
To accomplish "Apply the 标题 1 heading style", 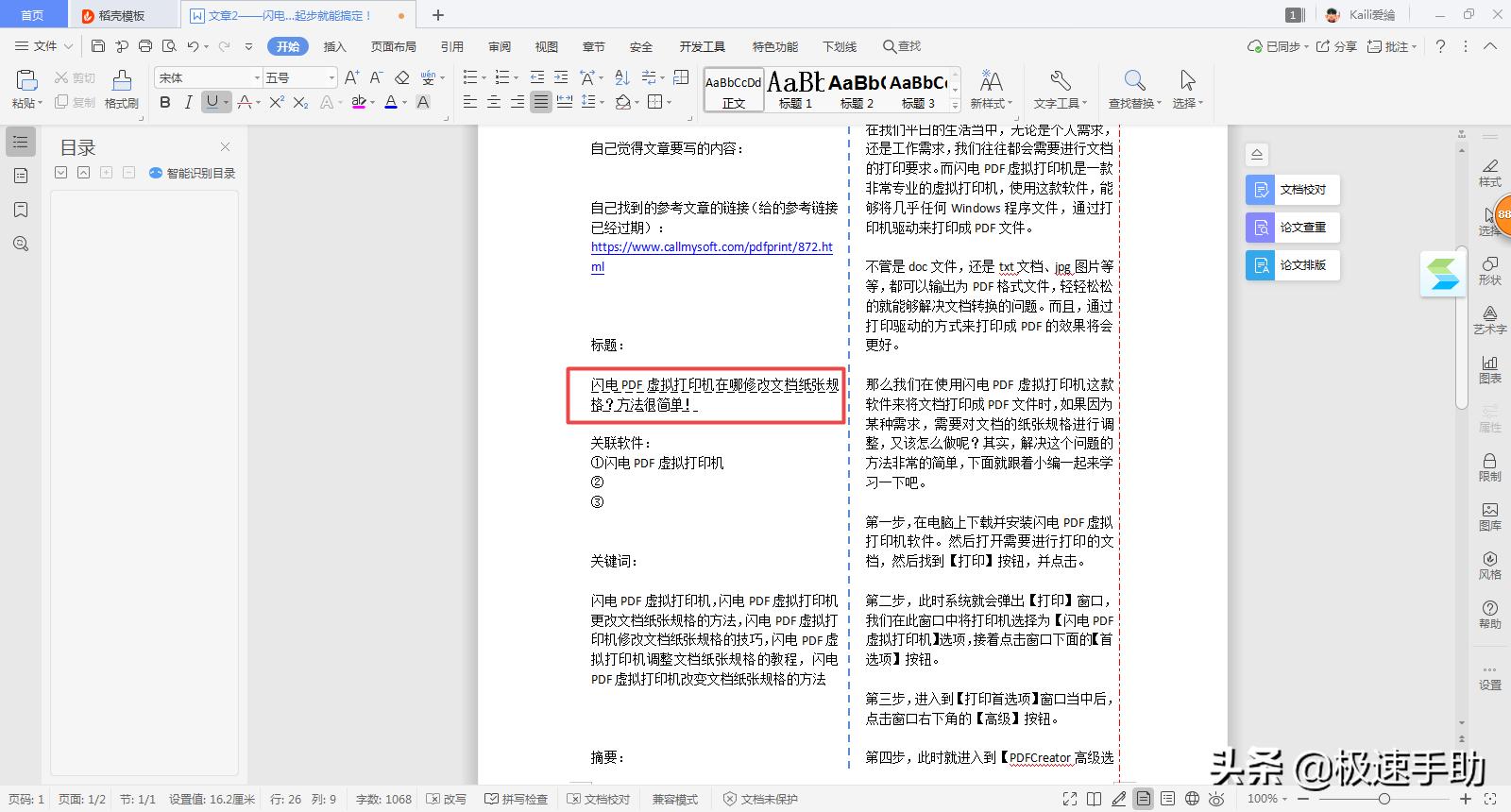I will click(795, 91).
